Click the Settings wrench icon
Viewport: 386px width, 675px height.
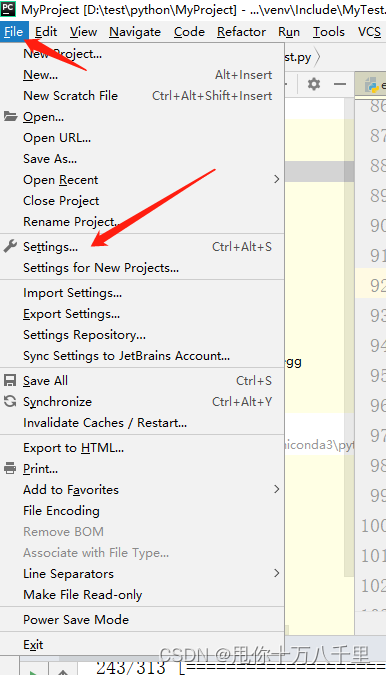(x=10, y=246)
